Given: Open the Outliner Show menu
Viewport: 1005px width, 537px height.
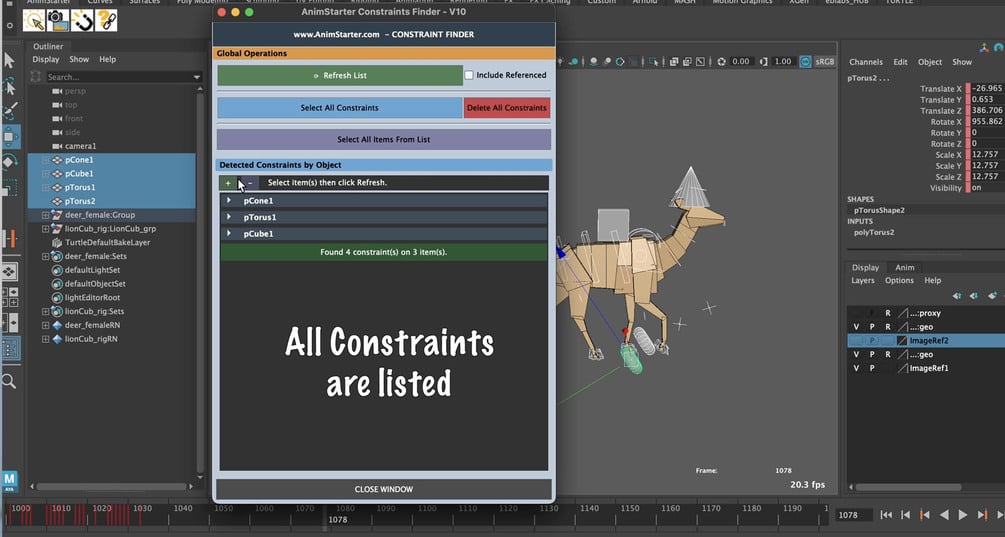Looking at the screenshot, I should 79,59.
